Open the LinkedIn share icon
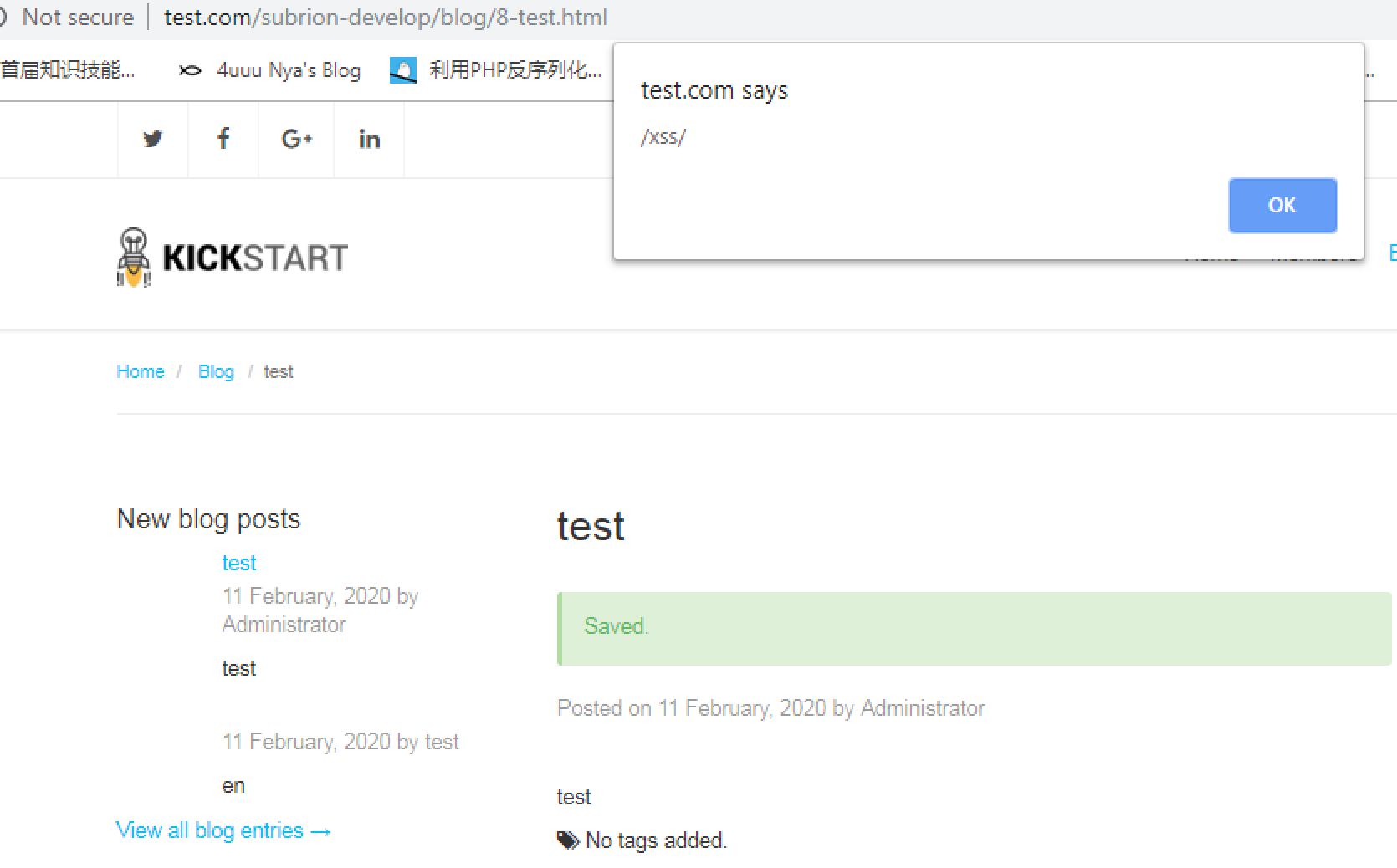 click(369, 139)
